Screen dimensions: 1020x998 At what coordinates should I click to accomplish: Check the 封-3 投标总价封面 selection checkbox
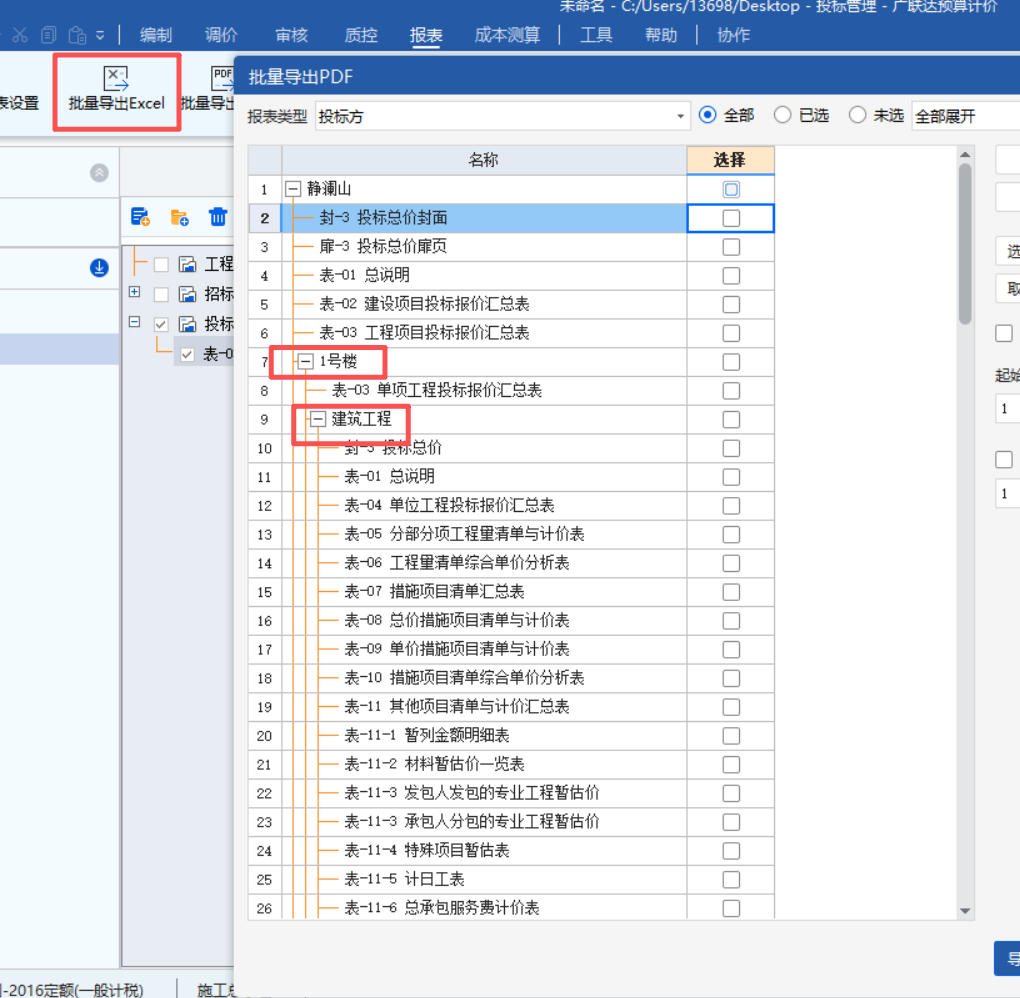pos(730,217)
